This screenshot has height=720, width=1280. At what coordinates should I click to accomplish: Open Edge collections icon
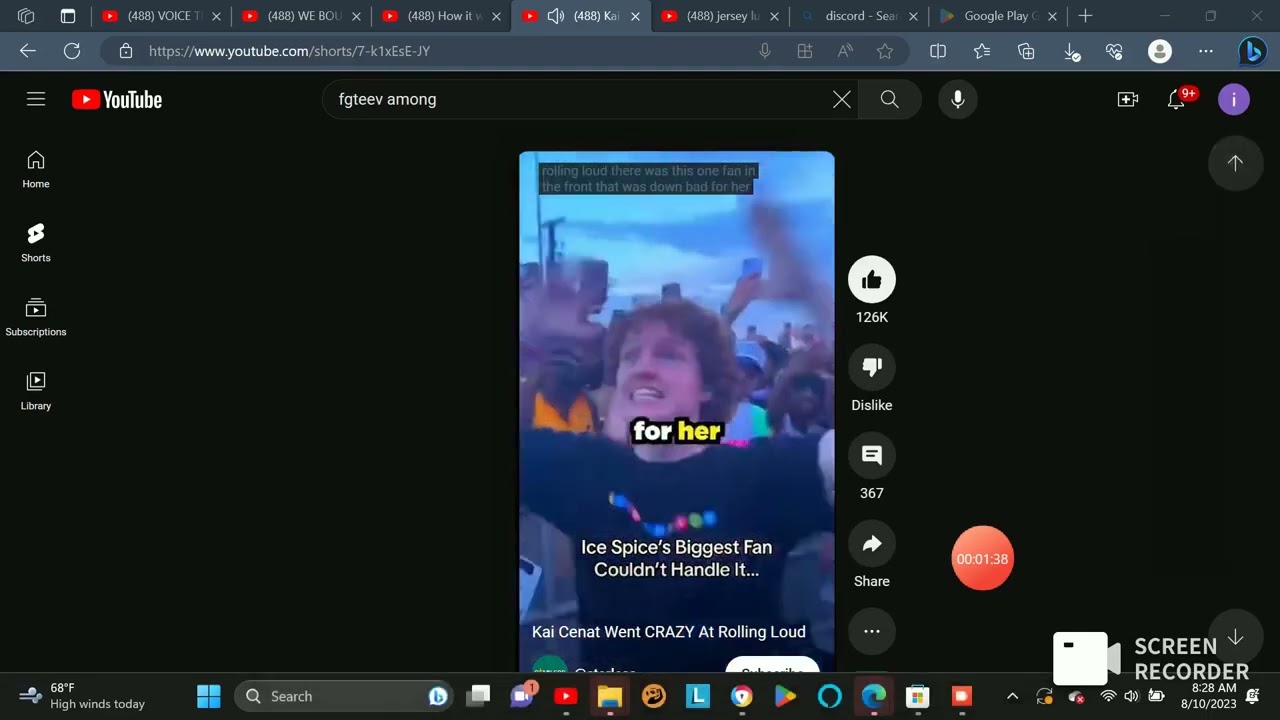pyautogui.click(x=1026, y=51)
